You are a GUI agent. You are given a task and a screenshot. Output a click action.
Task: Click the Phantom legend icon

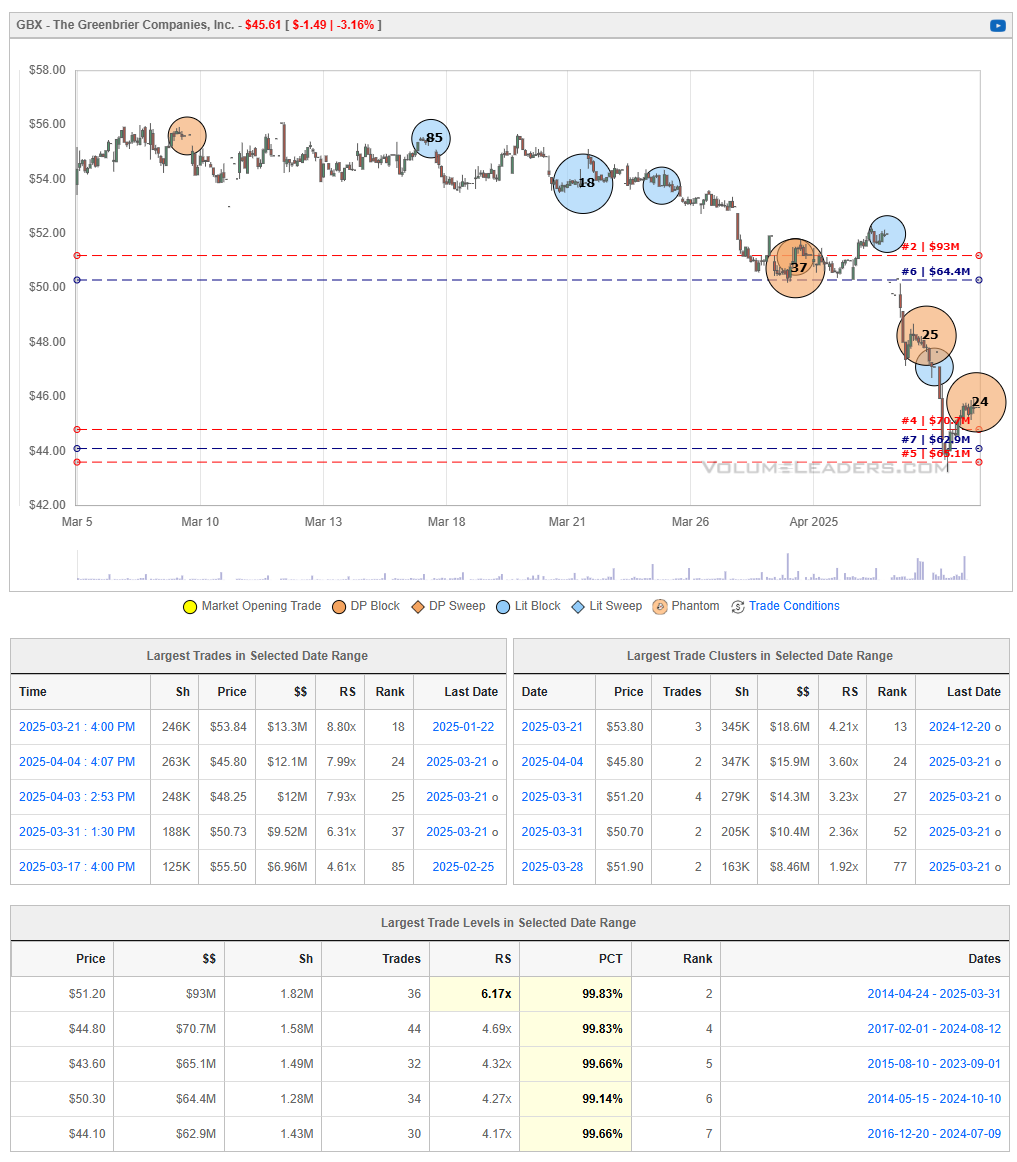(x=660, y=607)
